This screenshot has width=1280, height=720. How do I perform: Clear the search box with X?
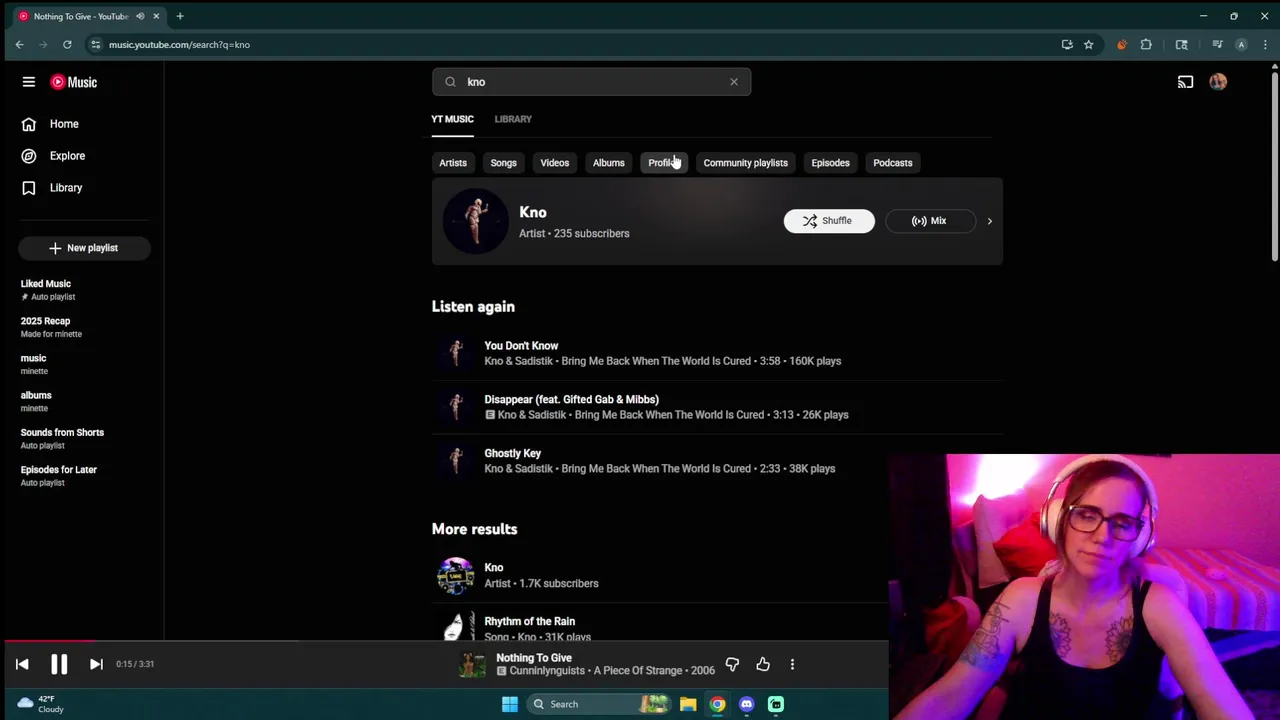[x=734, y=82]
